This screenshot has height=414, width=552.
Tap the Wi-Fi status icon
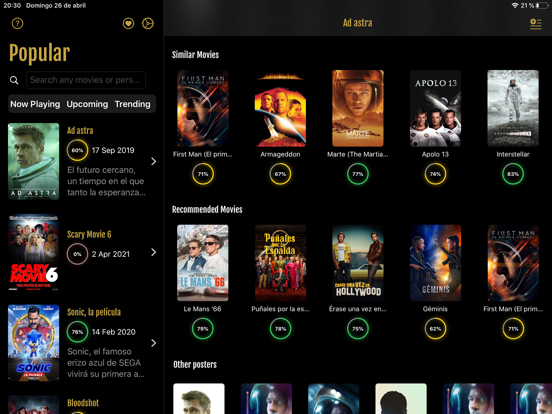coord(515,5)
